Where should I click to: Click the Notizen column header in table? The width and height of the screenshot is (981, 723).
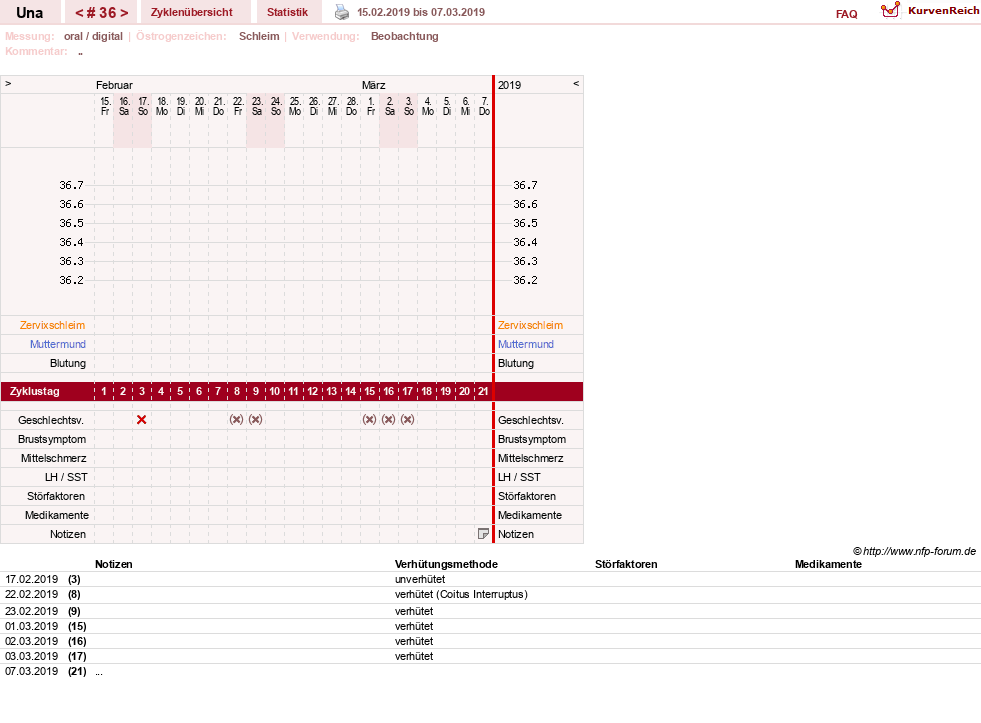tap(113, 564)
